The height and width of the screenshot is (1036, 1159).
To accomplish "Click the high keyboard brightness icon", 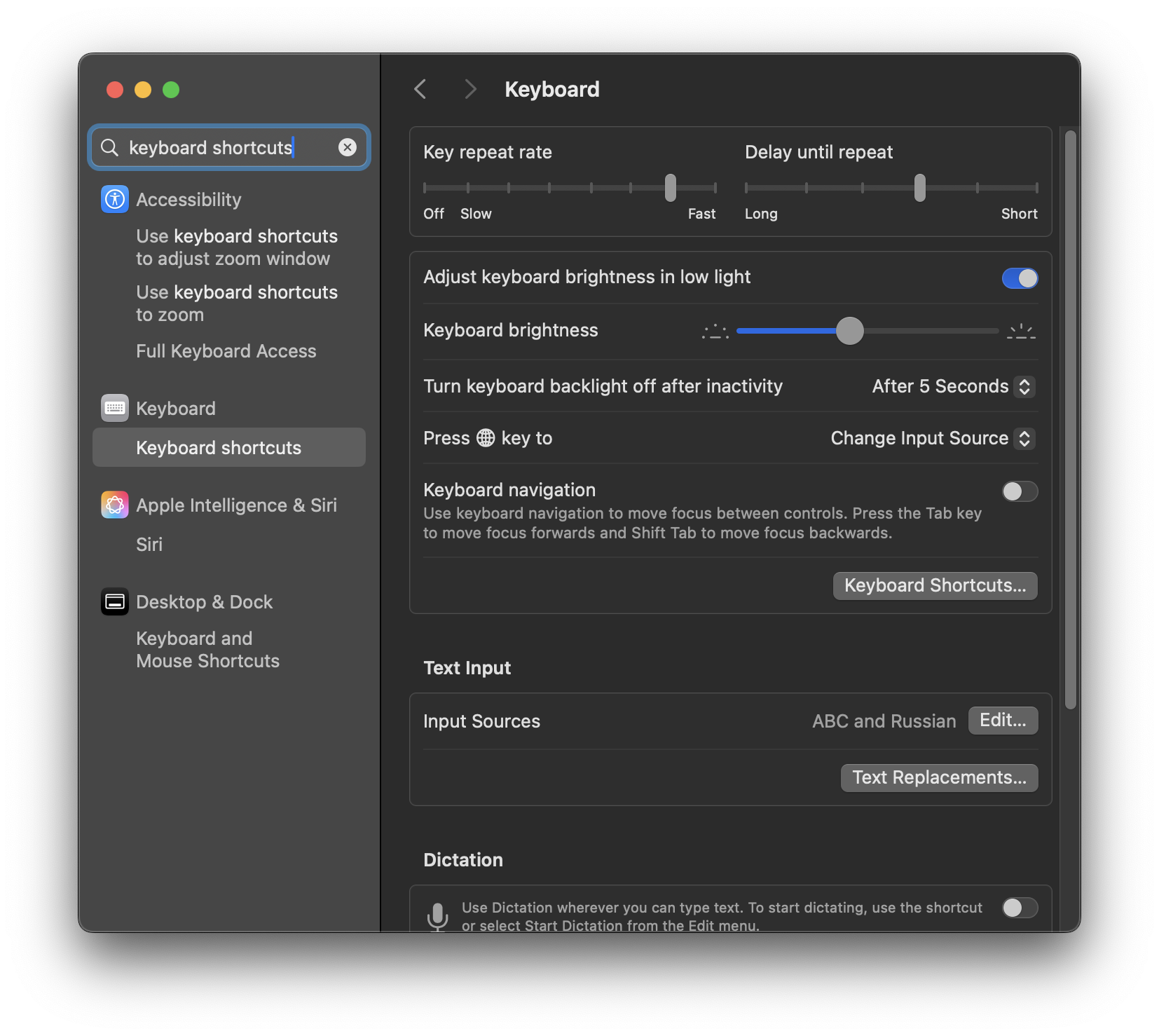I will coord(1022,332).
